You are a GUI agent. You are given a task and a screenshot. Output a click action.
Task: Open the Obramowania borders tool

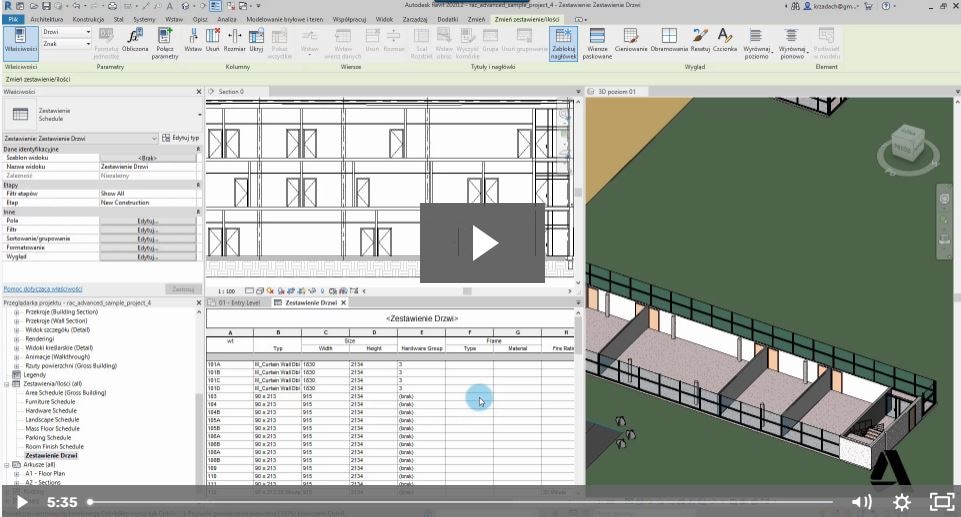click(x=669, y=40)
